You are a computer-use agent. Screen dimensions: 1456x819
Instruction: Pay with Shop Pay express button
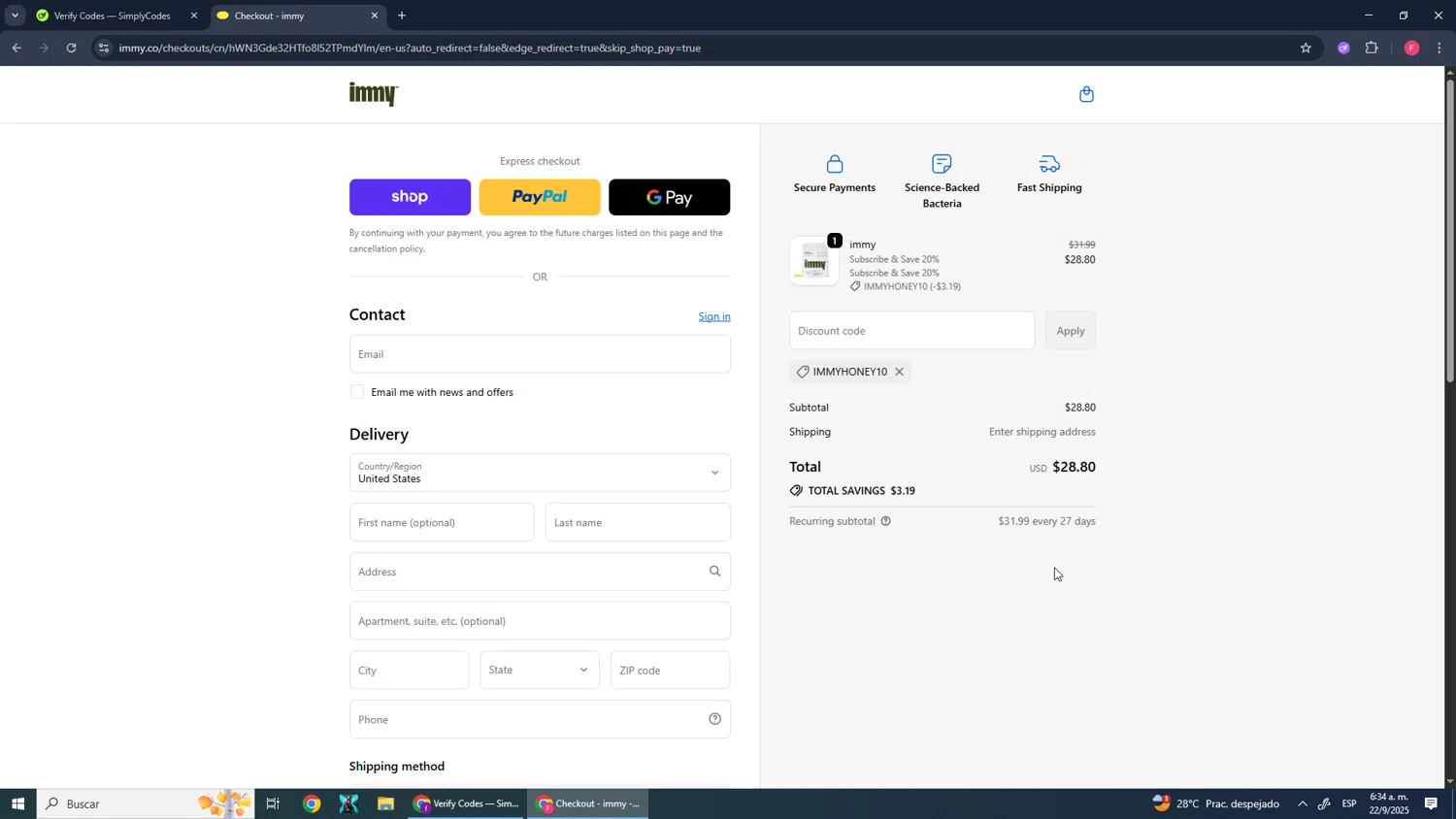[410, 197]
